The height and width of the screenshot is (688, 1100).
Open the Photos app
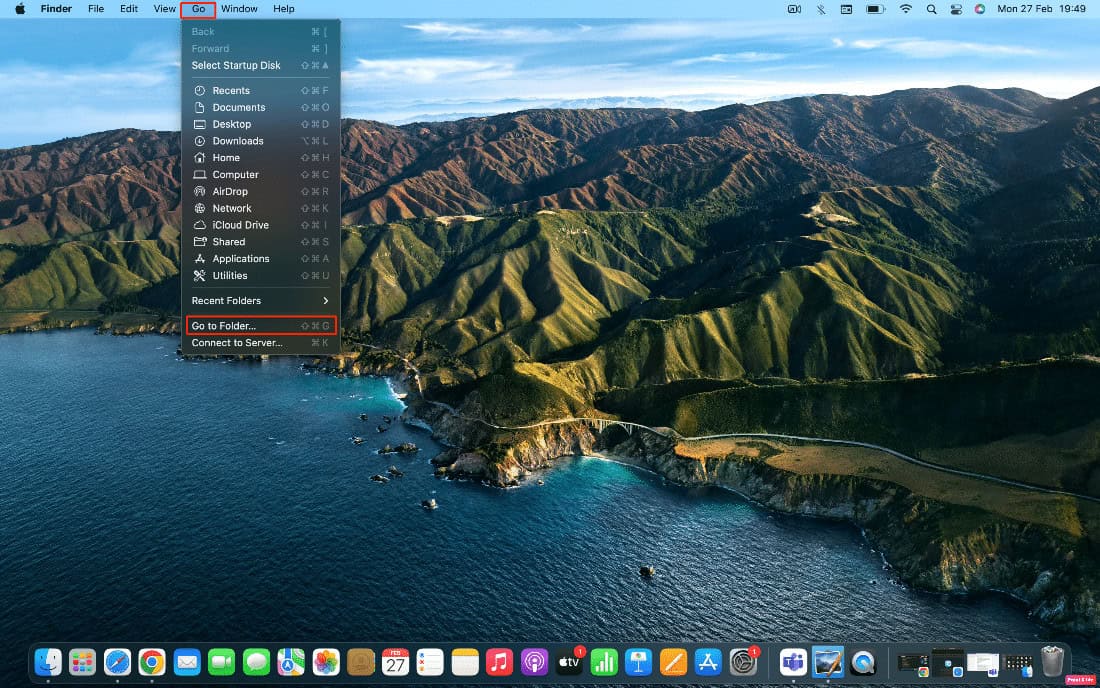[x=326, y=661]
